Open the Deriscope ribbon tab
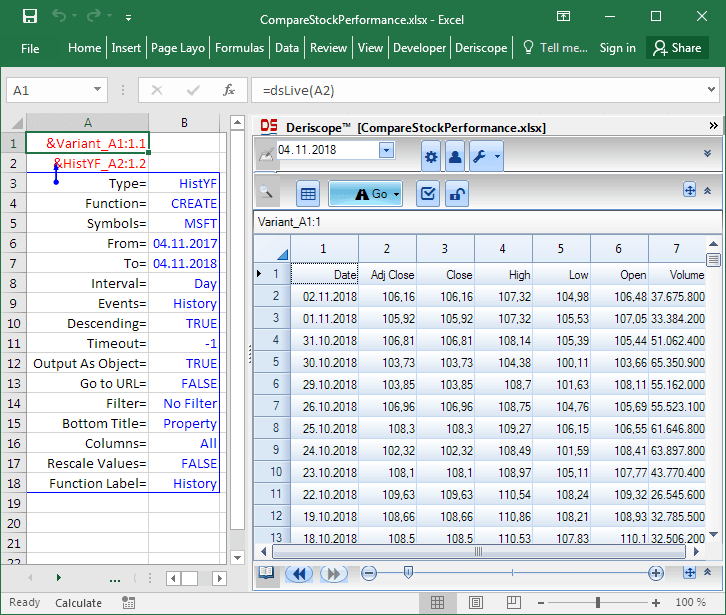726x615 pixels. point(481,47)
